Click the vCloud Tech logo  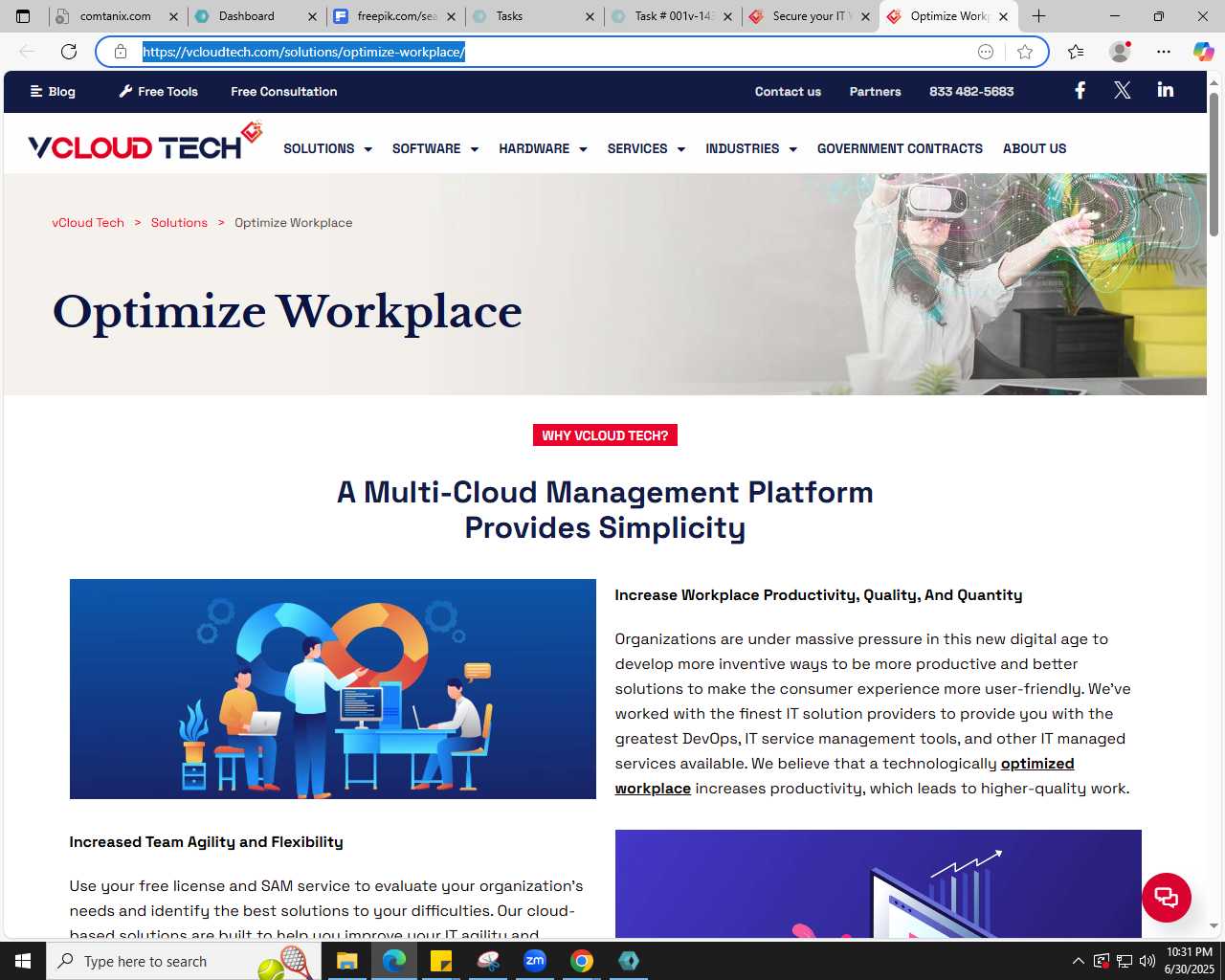(145, 142)
